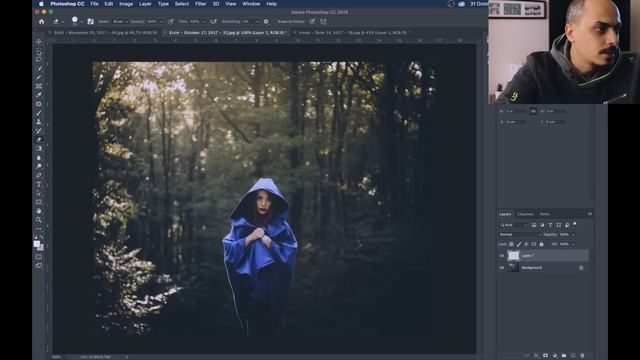Select the Gradient tool
The width and height of the screenshot is (640, 360).
[x=39, y=149]
